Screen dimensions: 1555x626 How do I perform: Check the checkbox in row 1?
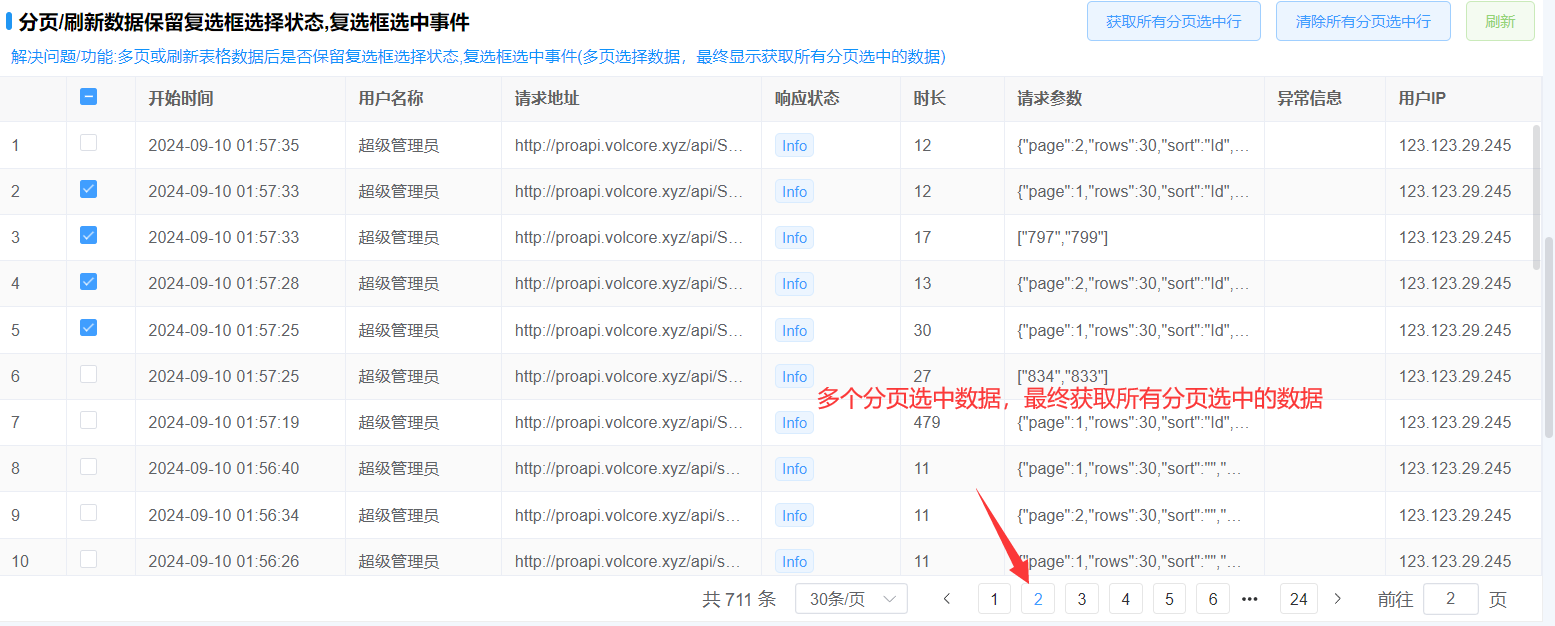tap(88, 143)
